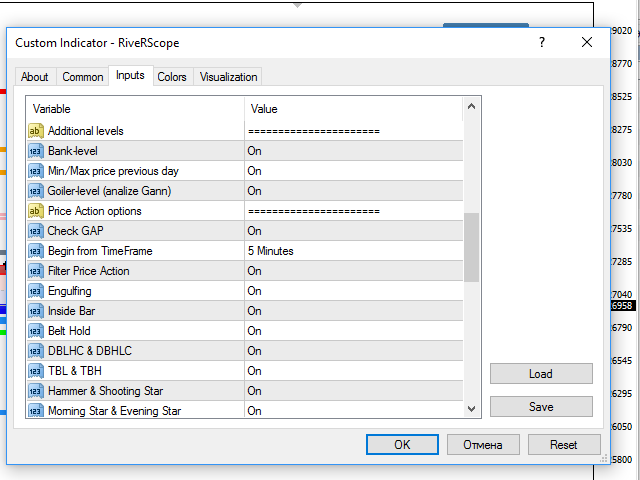Screen dimensions: 640x480
Task: Click the icon next to Engulfing variable
Action: (x=35, y=291)
